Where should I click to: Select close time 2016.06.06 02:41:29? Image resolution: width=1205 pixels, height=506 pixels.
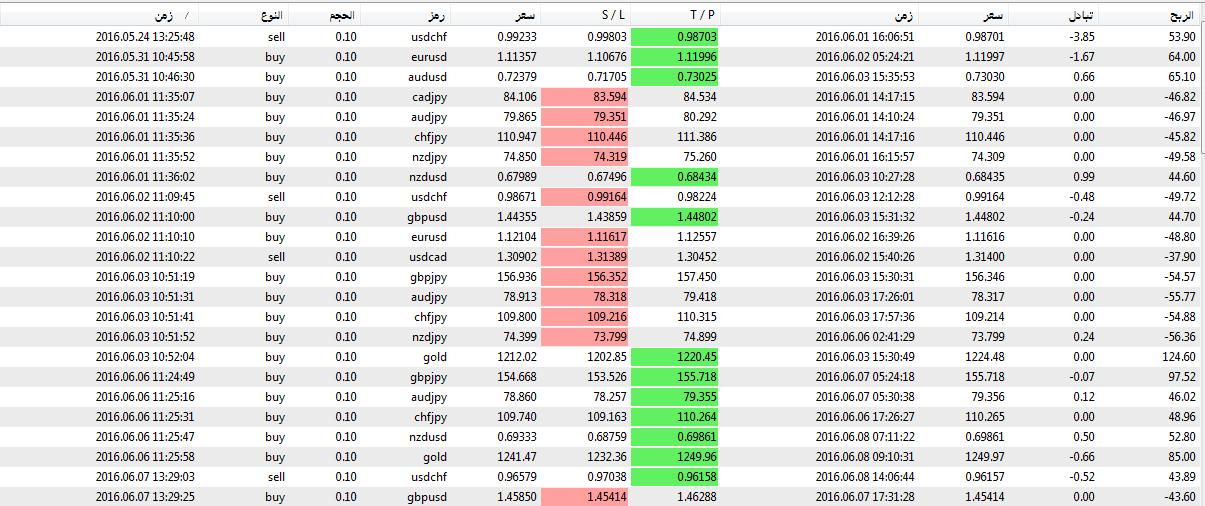[866, 337]
